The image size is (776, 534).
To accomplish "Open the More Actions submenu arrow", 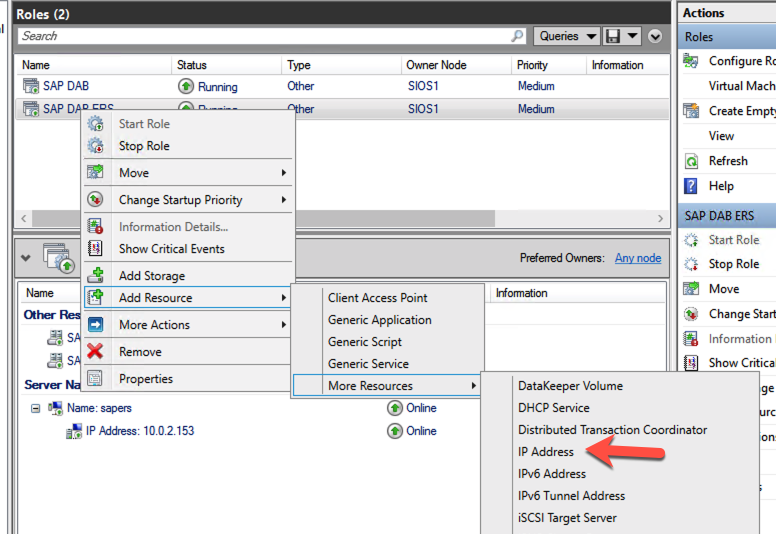I will click(x=284, y=325).
